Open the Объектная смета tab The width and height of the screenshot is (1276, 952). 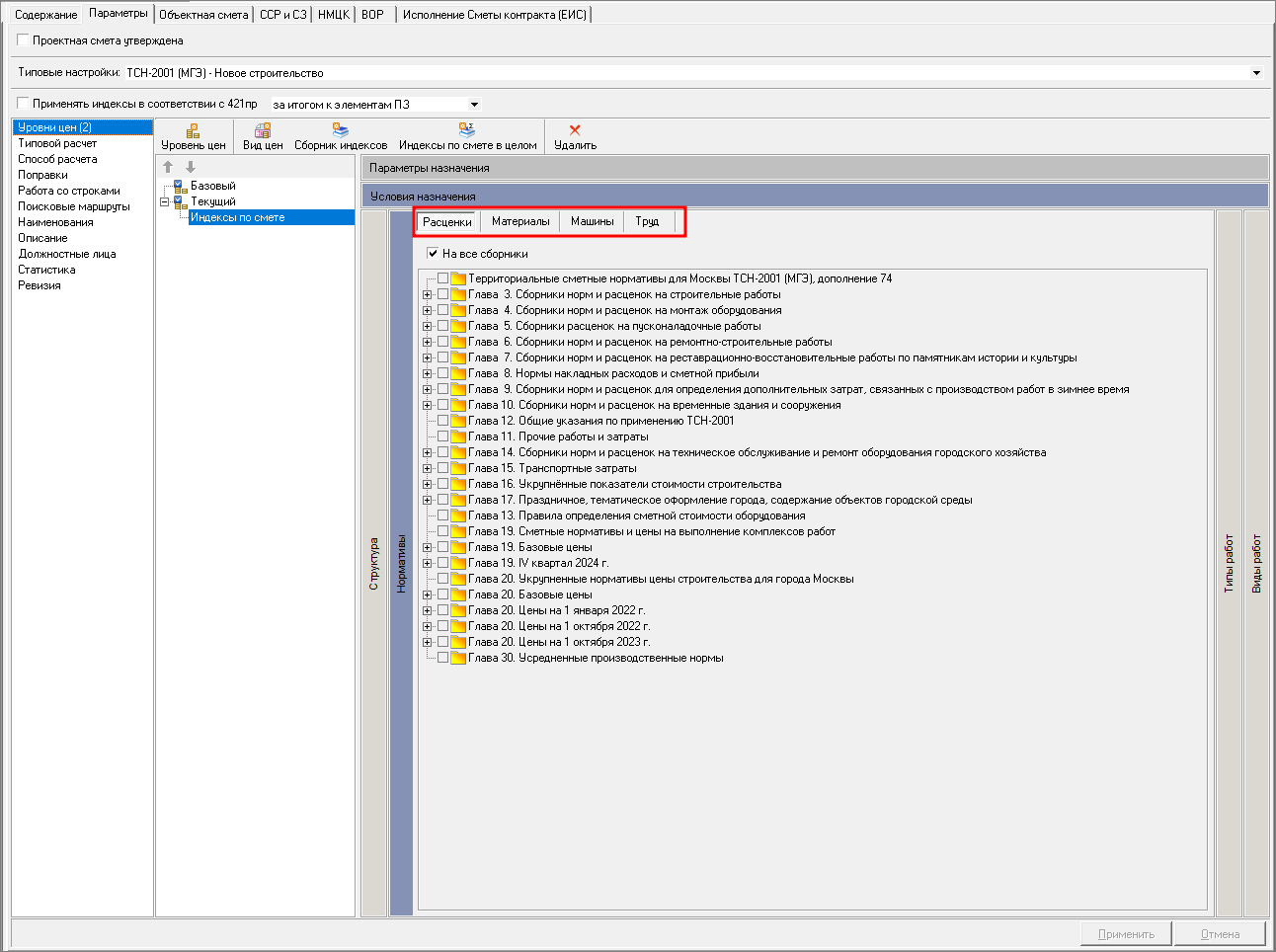[203, 15]
